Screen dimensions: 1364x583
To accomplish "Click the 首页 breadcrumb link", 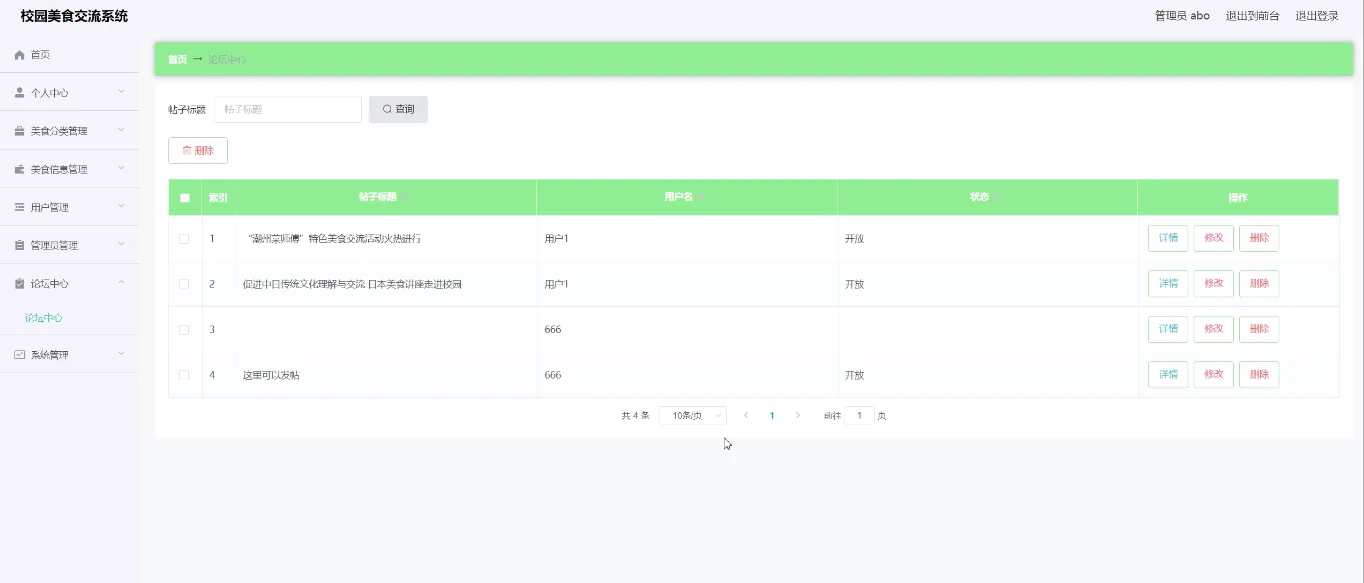I will [177, 59].
